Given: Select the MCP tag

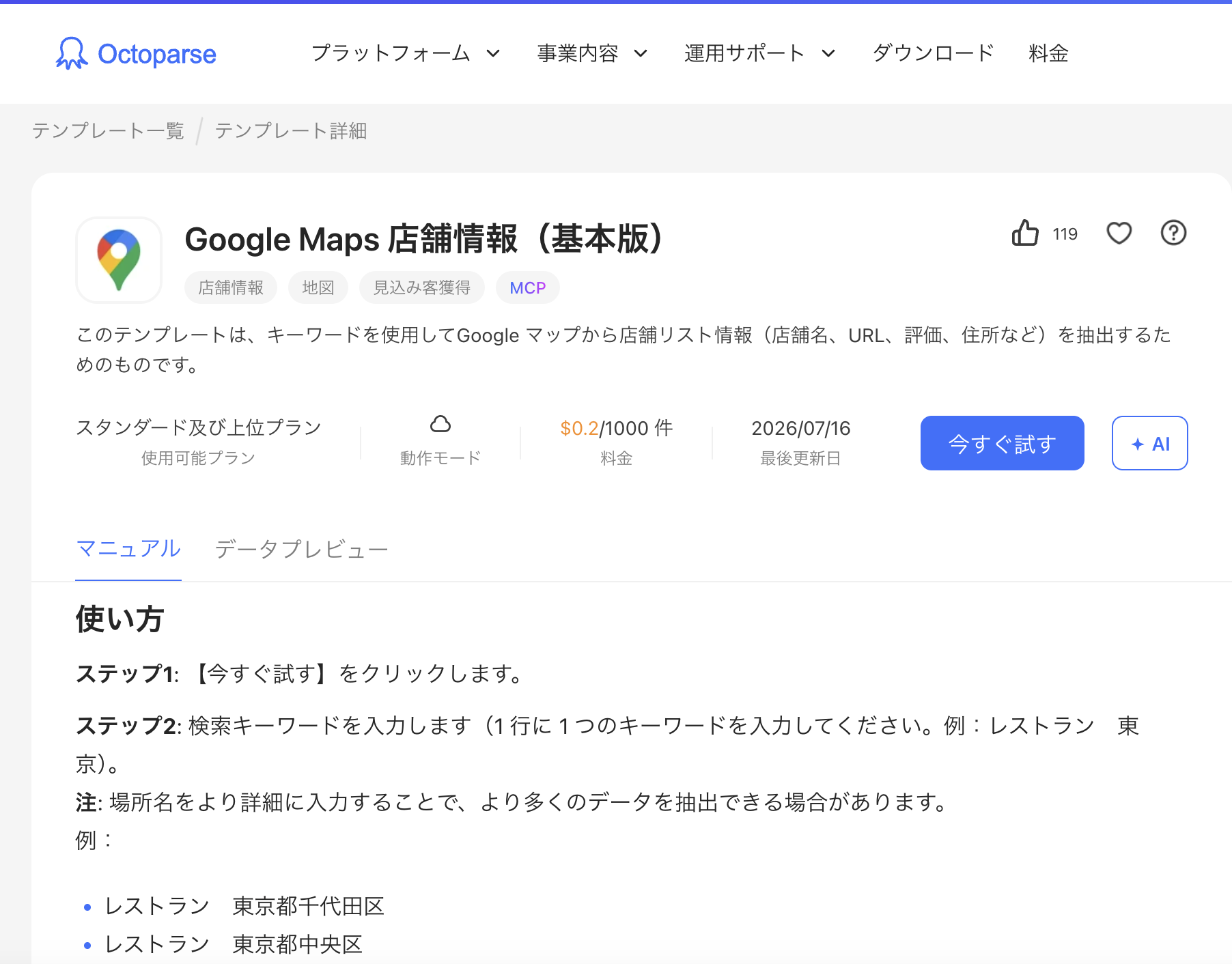Looking at the screenshot, I should 528,287.
